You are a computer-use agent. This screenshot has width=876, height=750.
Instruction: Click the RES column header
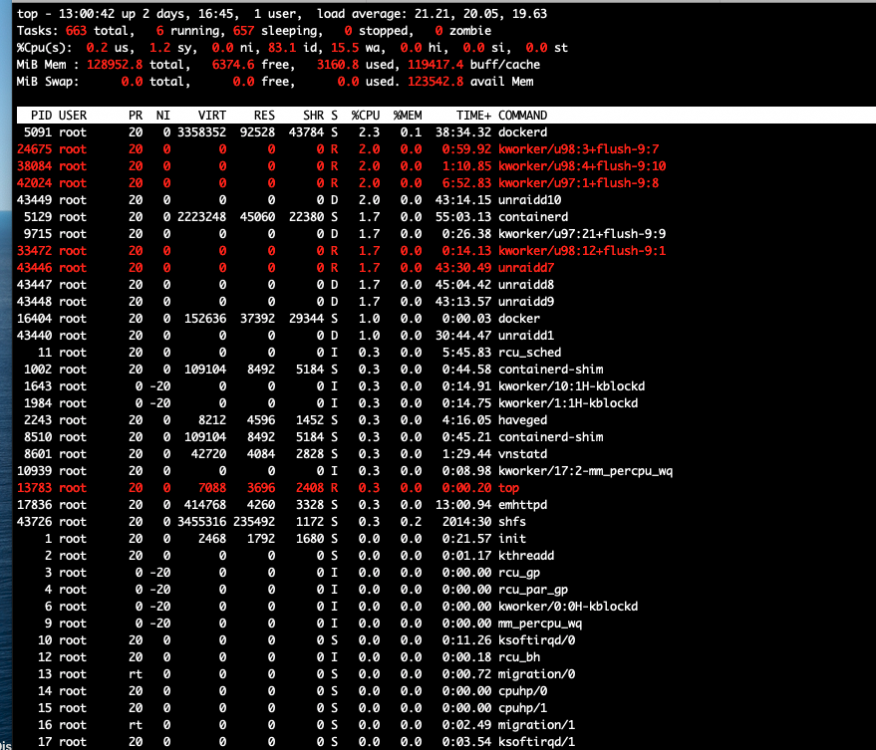click(x=264, y=115)
